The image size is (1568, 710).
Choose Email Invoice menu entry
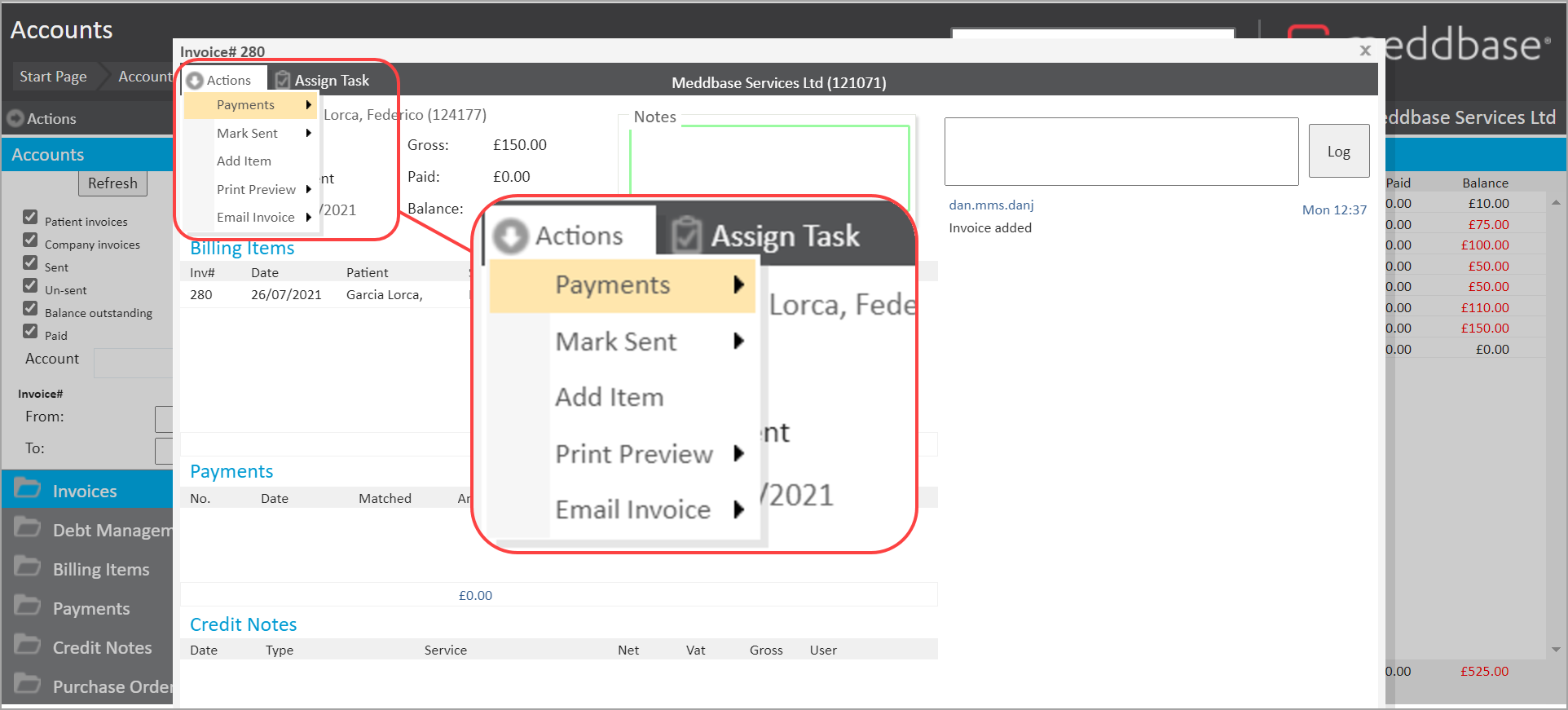[x=250, y=217]
